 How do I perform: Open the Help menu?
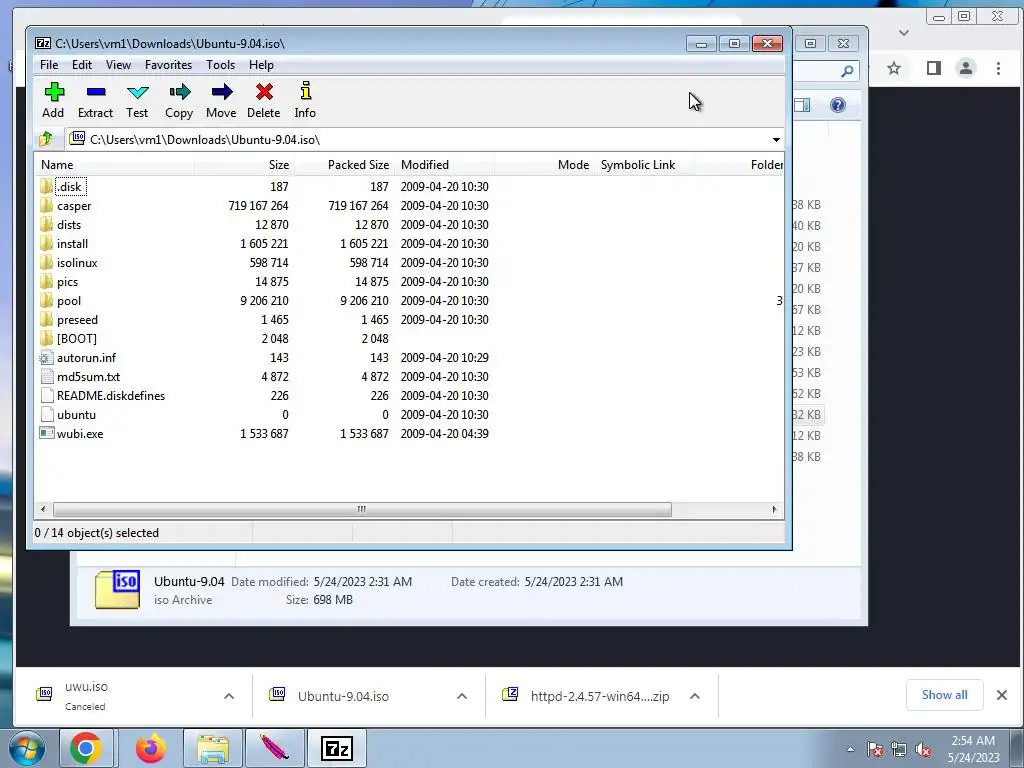pos(261,65)
